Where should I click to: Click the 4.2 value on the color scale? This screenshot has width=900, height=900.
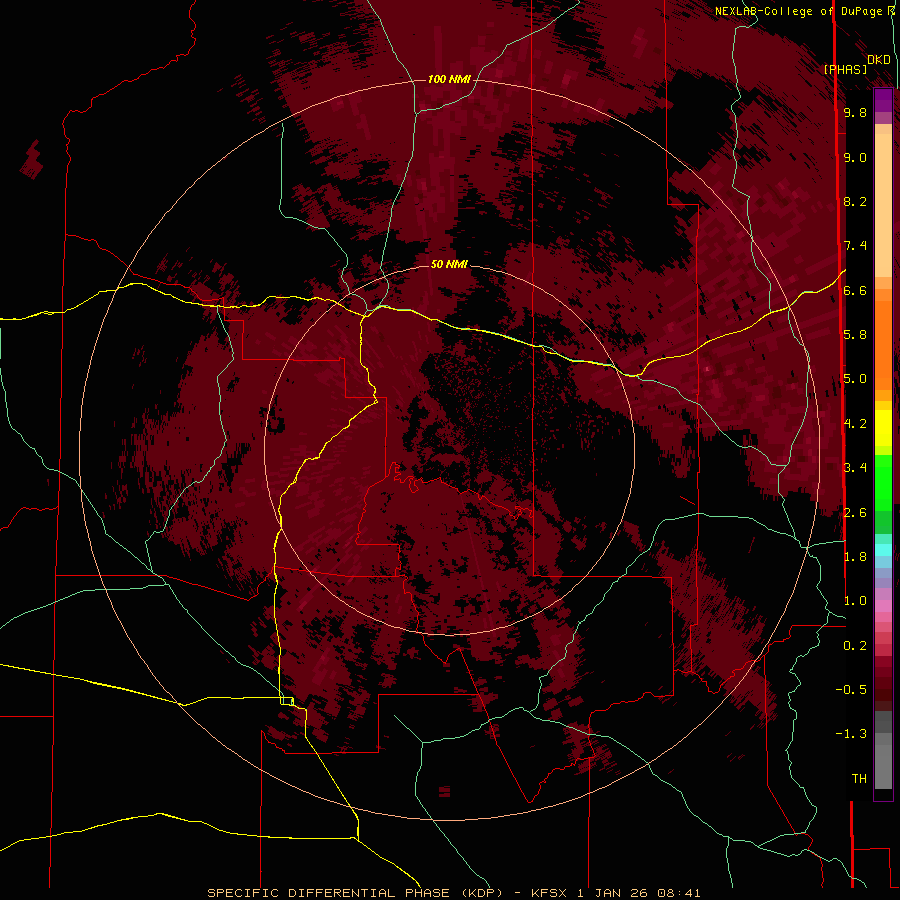click(x=855, y=424)
